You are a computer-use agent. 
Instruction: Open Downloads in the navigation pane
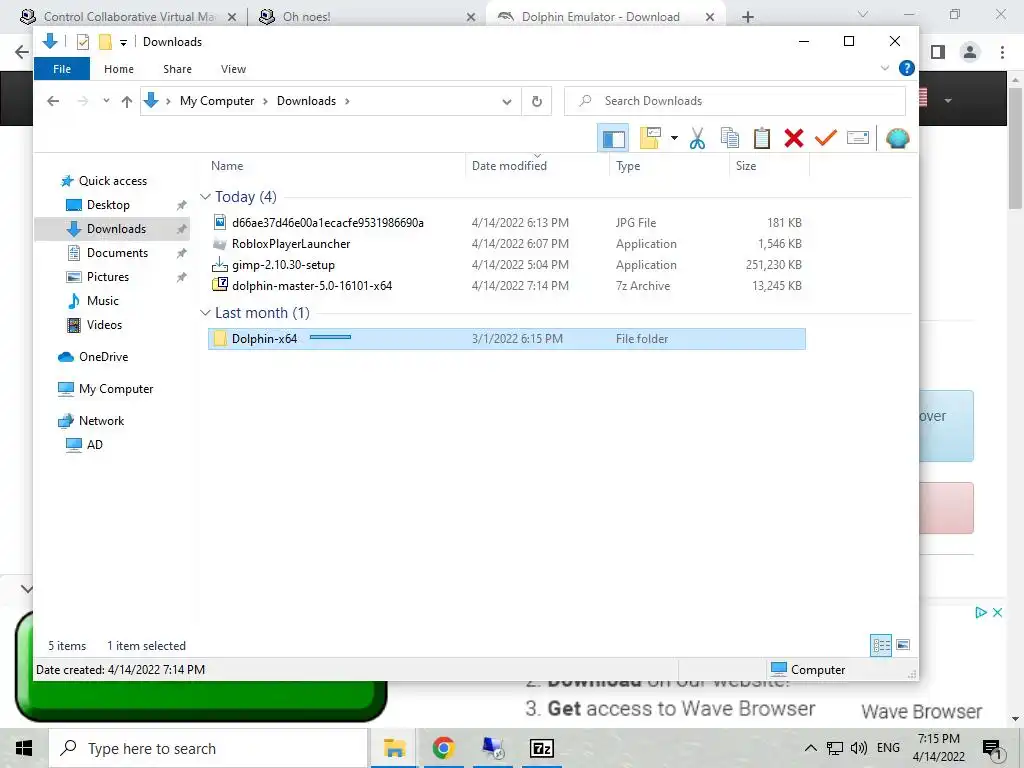(x=116, y=229)
